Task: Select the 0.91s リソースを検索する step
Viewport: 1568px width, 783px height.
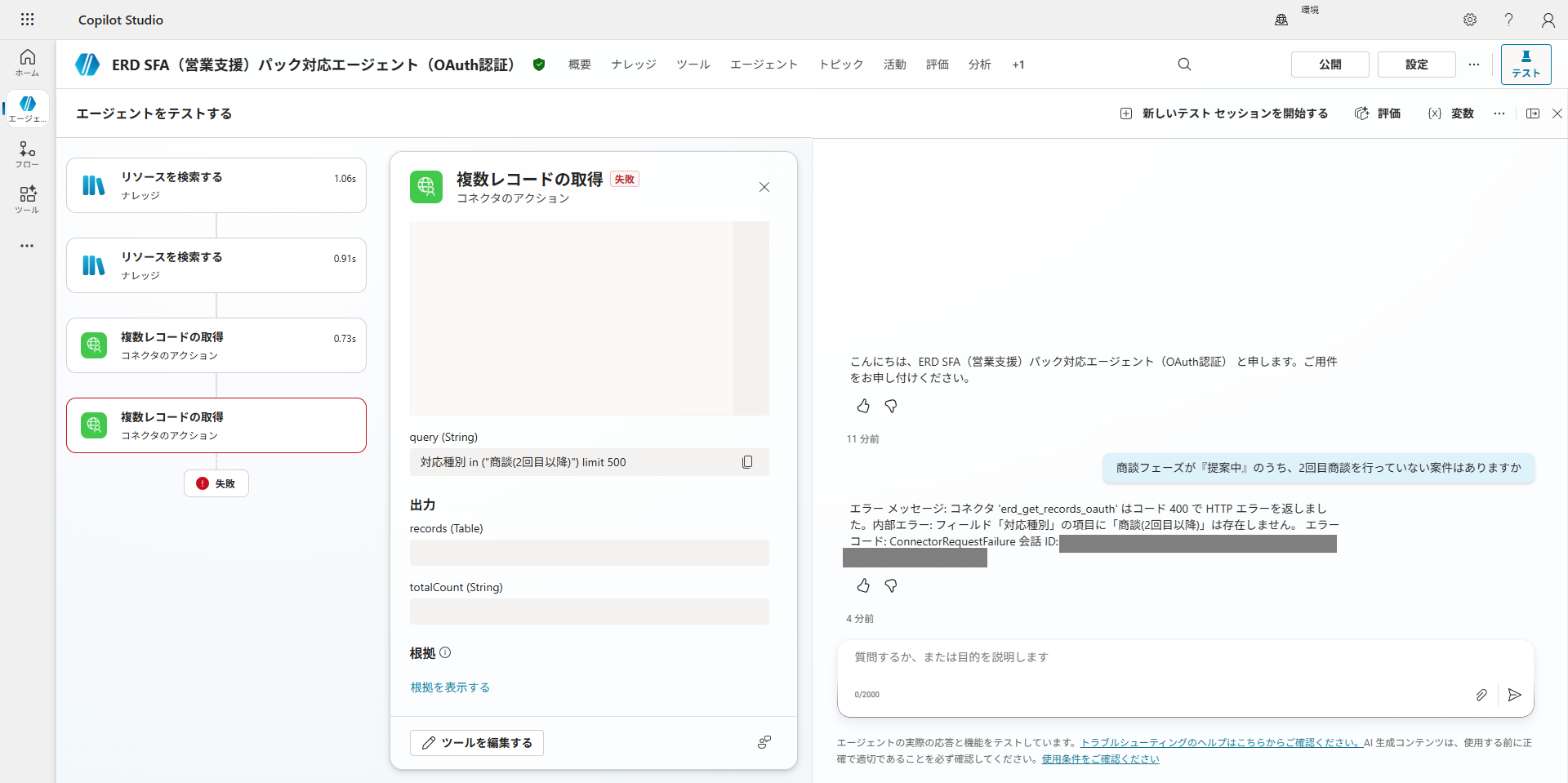Action: tap(216, 265)
